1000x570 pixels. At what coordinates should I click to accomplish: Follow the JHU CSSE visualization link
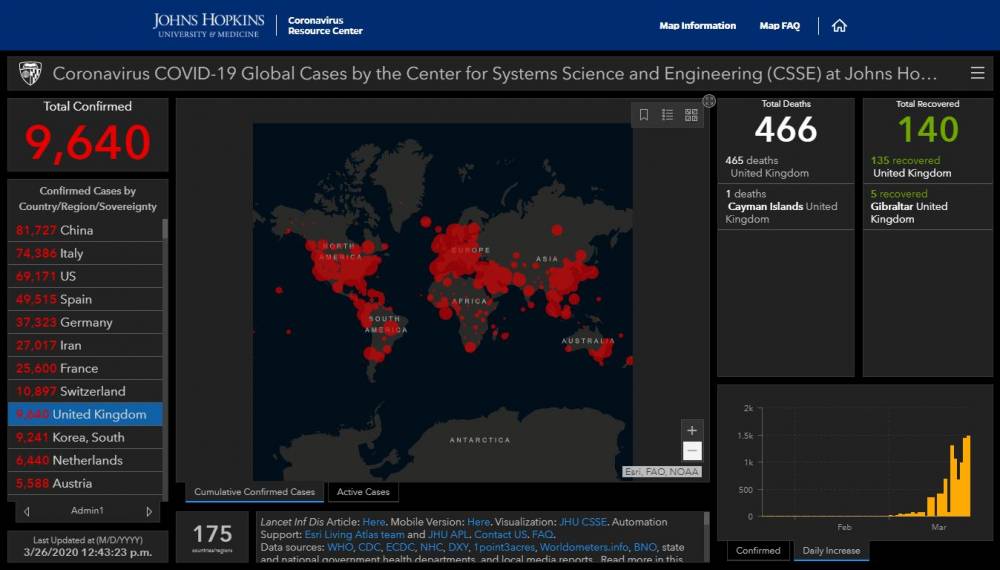[x=583, y=522]
